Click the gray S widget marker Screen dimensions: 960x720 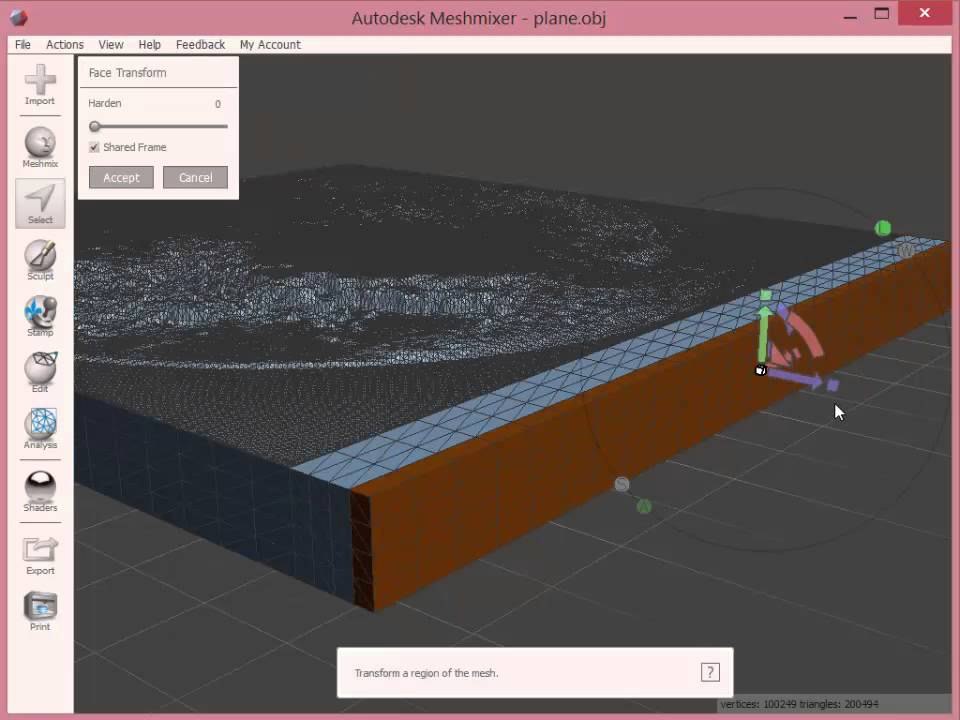(x=621, y=484)
